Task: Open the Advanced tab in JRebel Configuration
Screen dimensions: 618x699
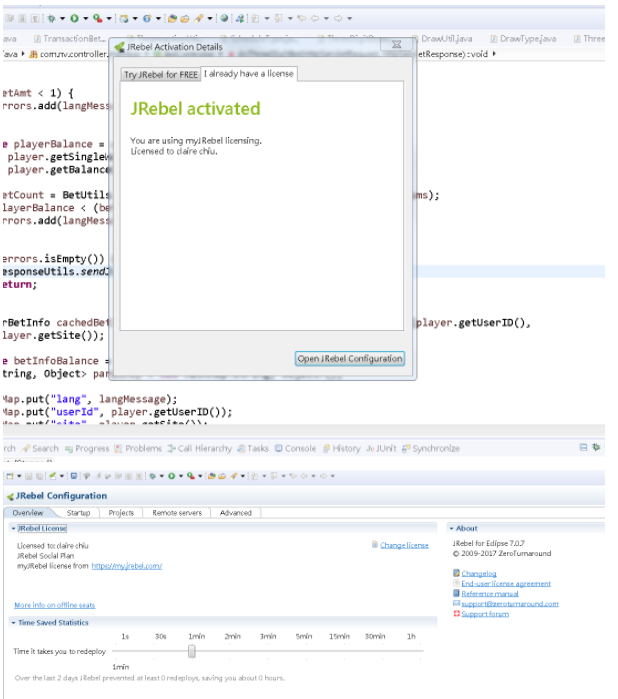Action: click(x=236, y=513)
